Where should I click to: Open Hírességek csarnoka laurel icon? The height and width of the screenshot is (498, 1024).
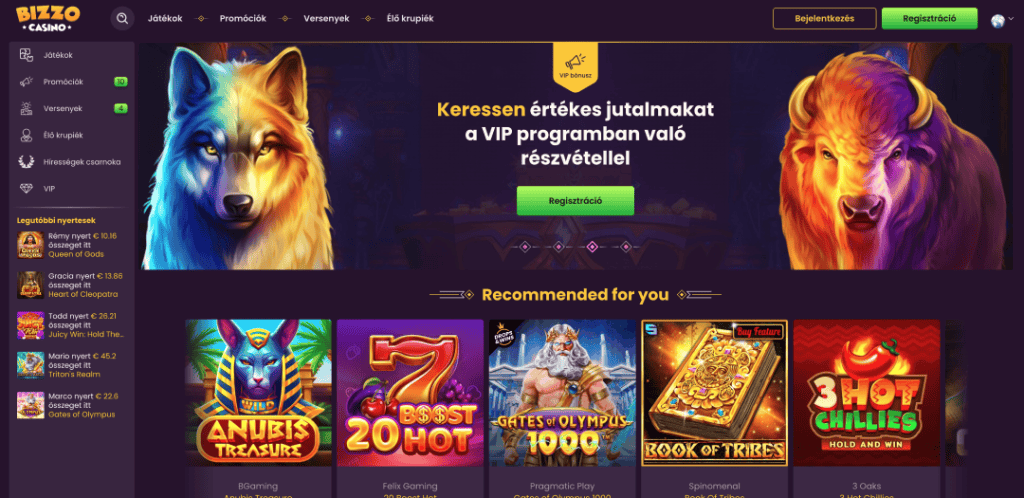[26, 162]
